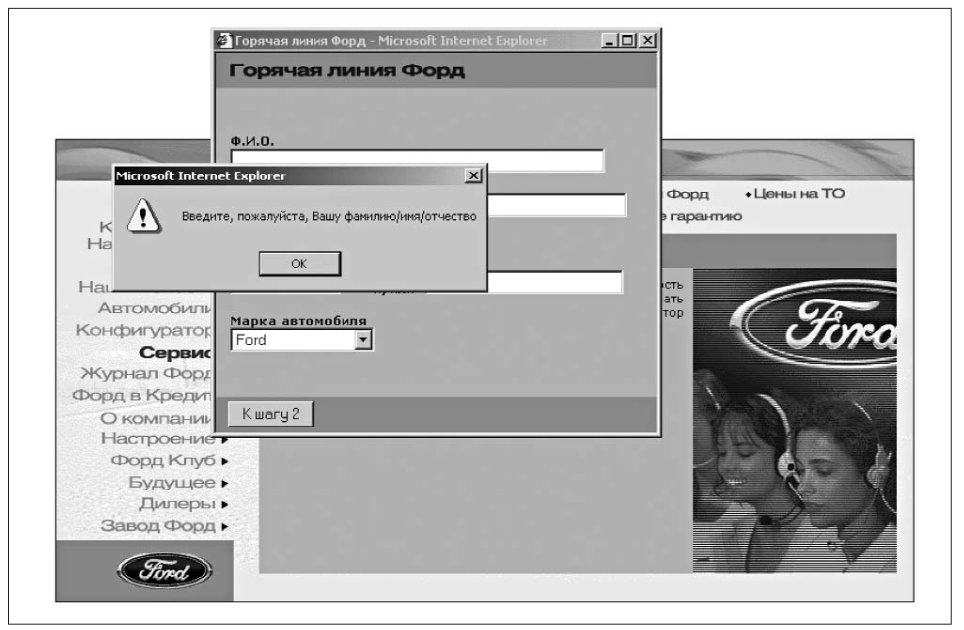
Task: Maximize the Горячая линия Форд window
Action: click(627, 41)
